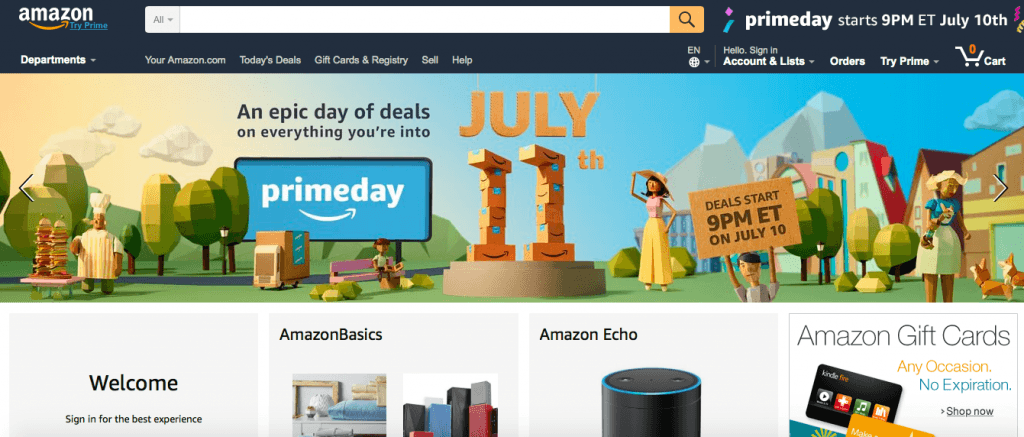Open the All search category dropdown
This screenshot has height=437, width=1024.
click(x=163, y=20)
